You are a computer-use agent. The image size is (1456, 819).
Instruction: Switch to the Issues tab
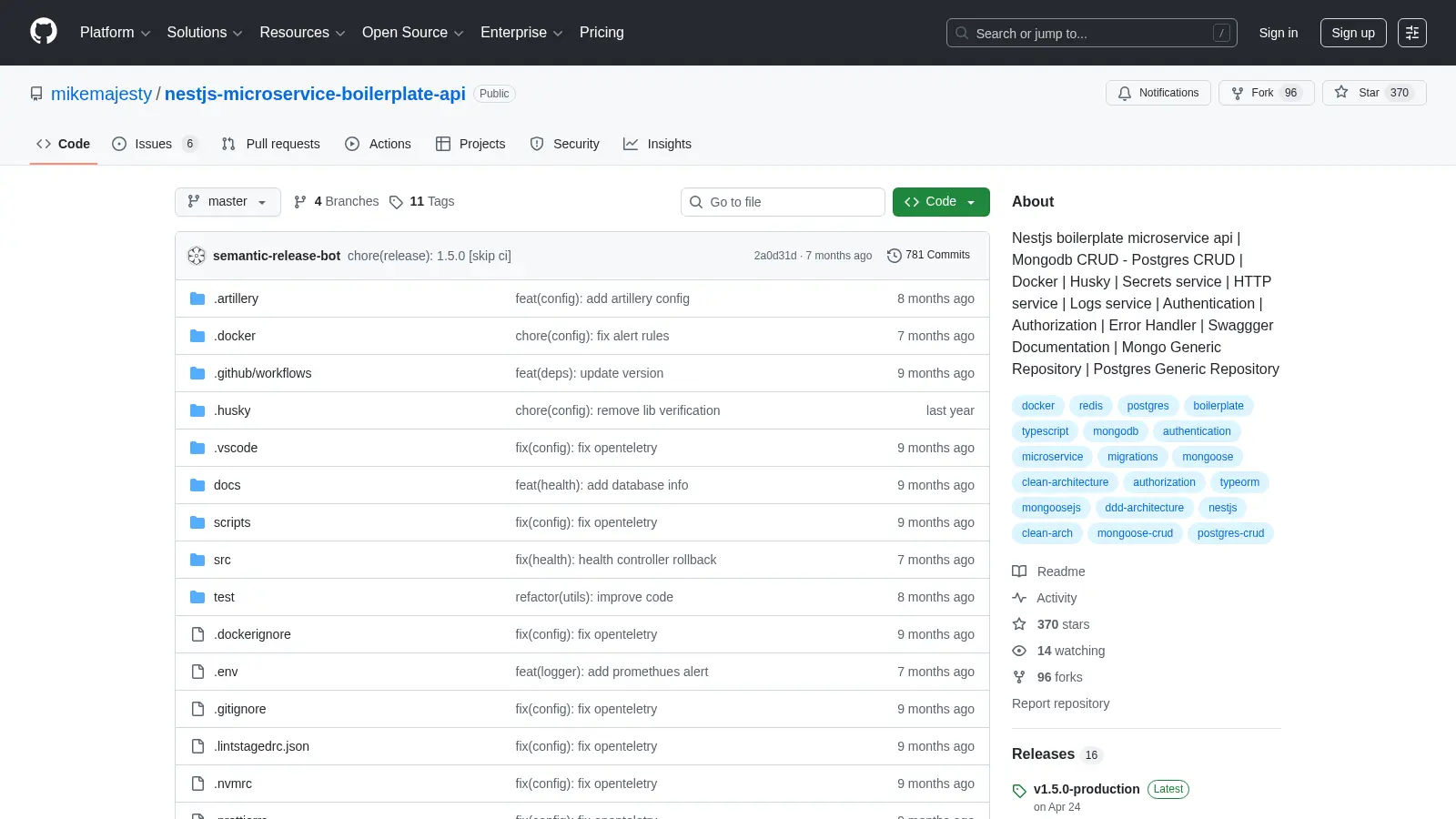tap(154, 144)
